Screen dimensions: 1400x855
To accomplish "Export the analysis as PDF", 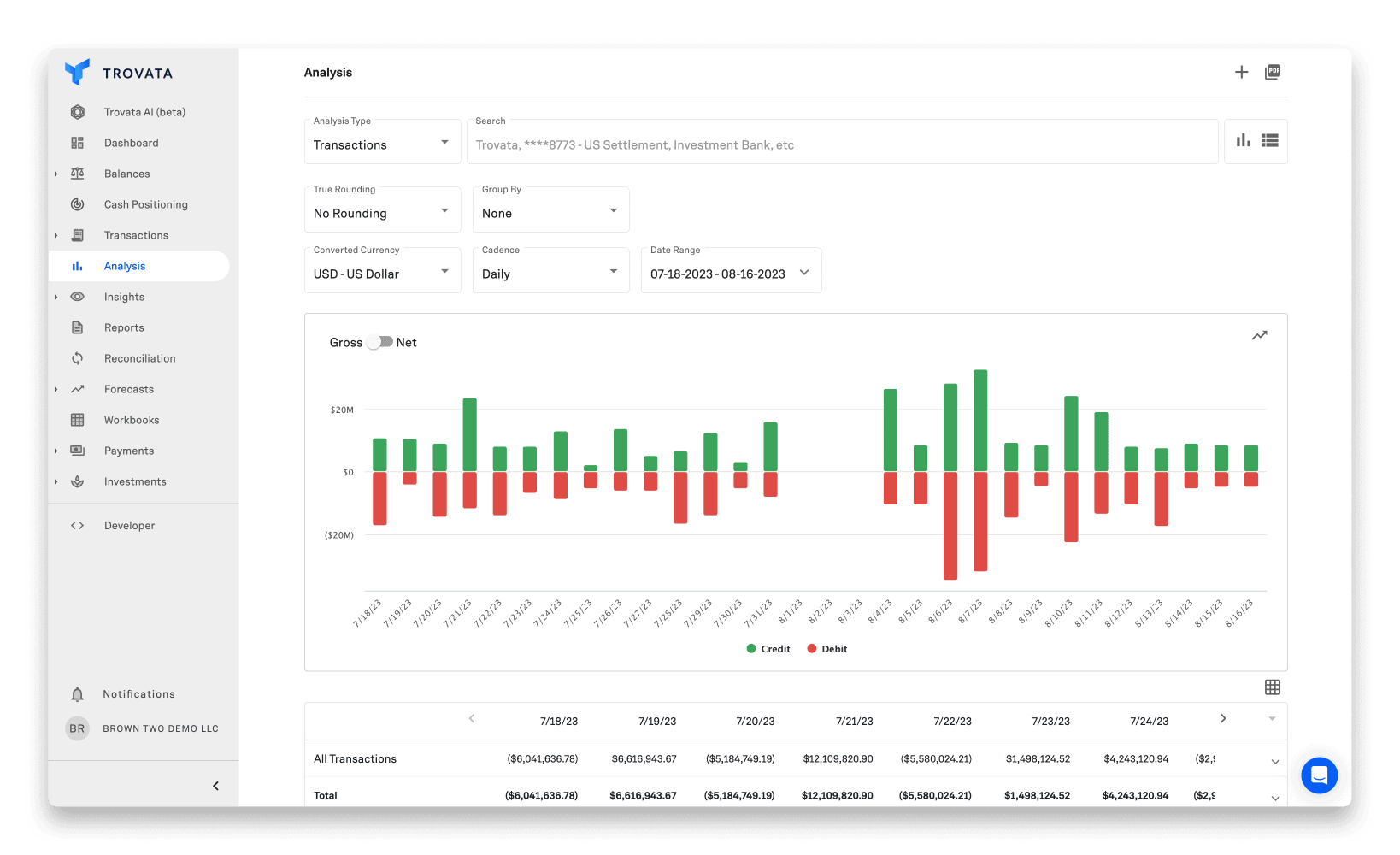I will coord(1273,73).
